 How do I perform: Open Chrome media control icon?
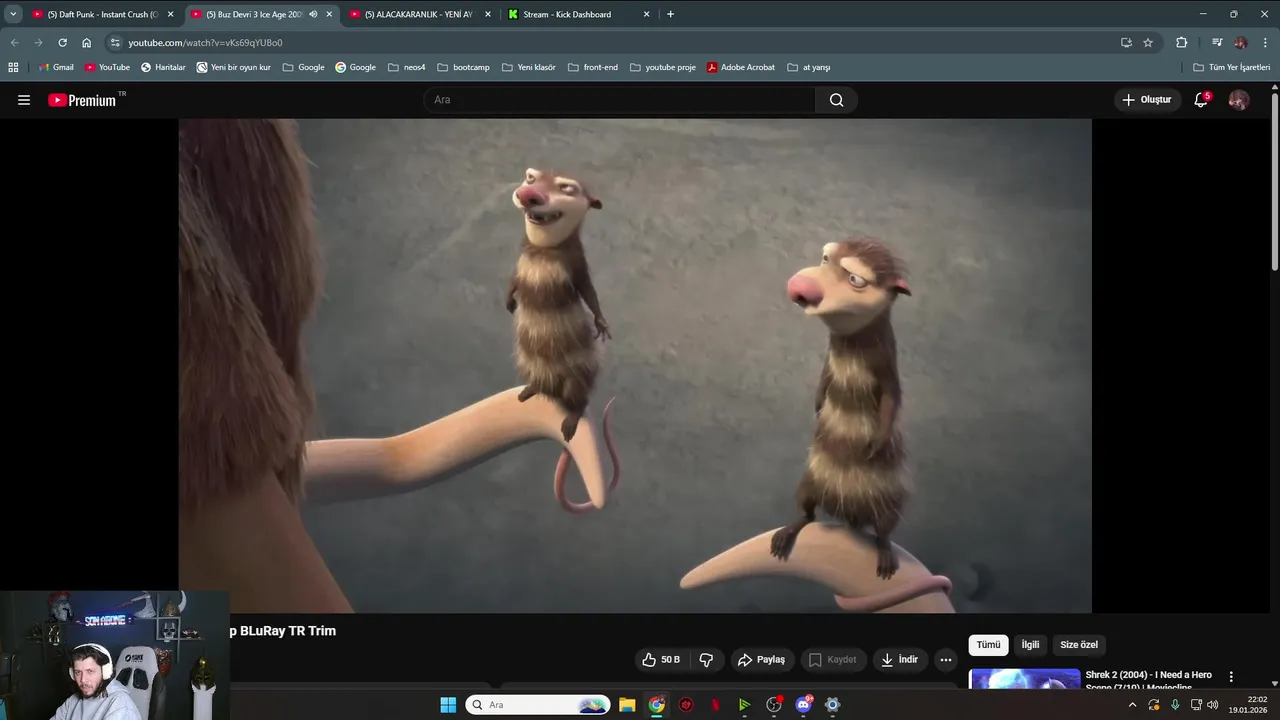1217,43
